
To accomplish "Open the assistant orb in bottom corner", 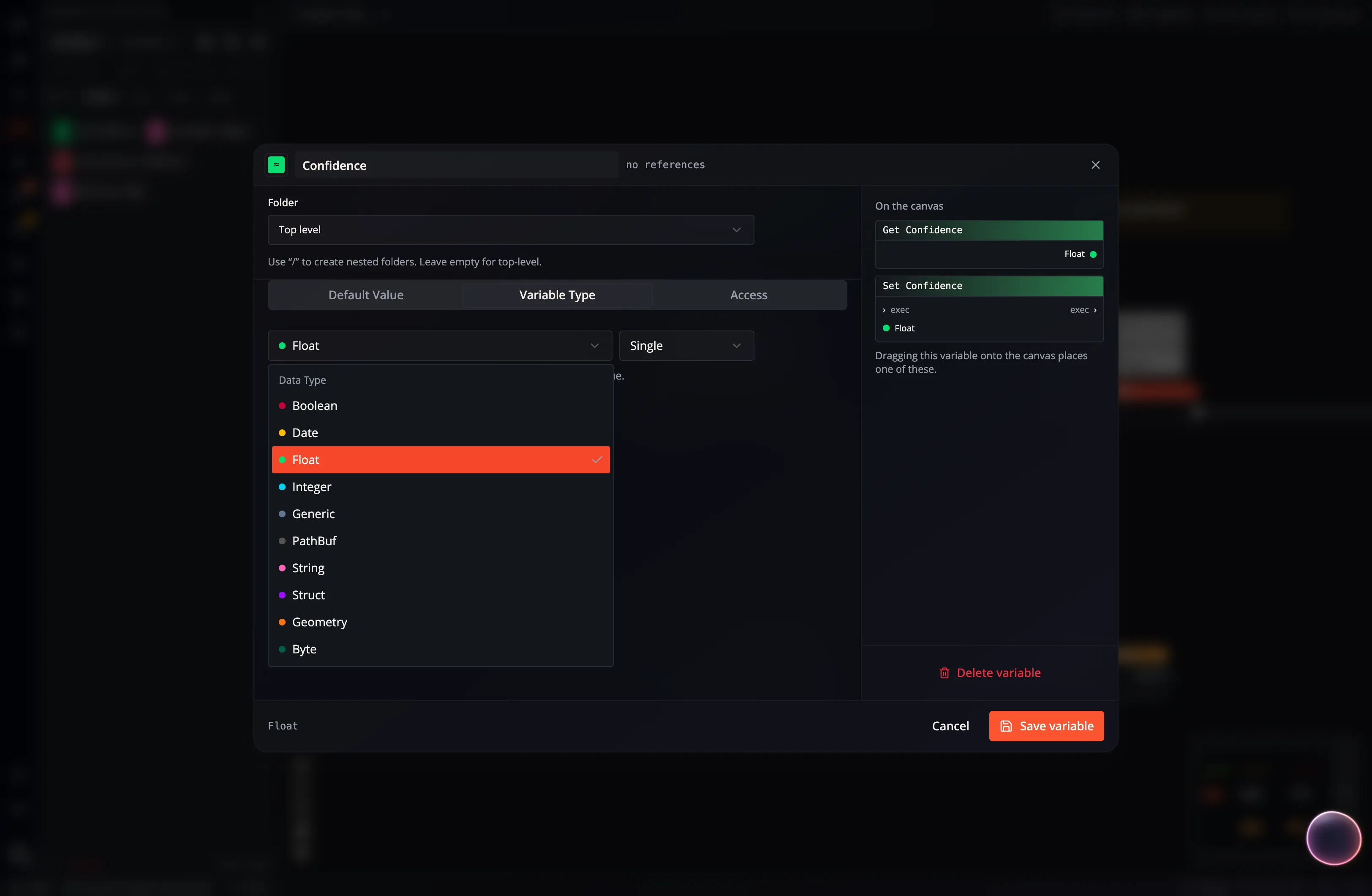I will 1334,838.
